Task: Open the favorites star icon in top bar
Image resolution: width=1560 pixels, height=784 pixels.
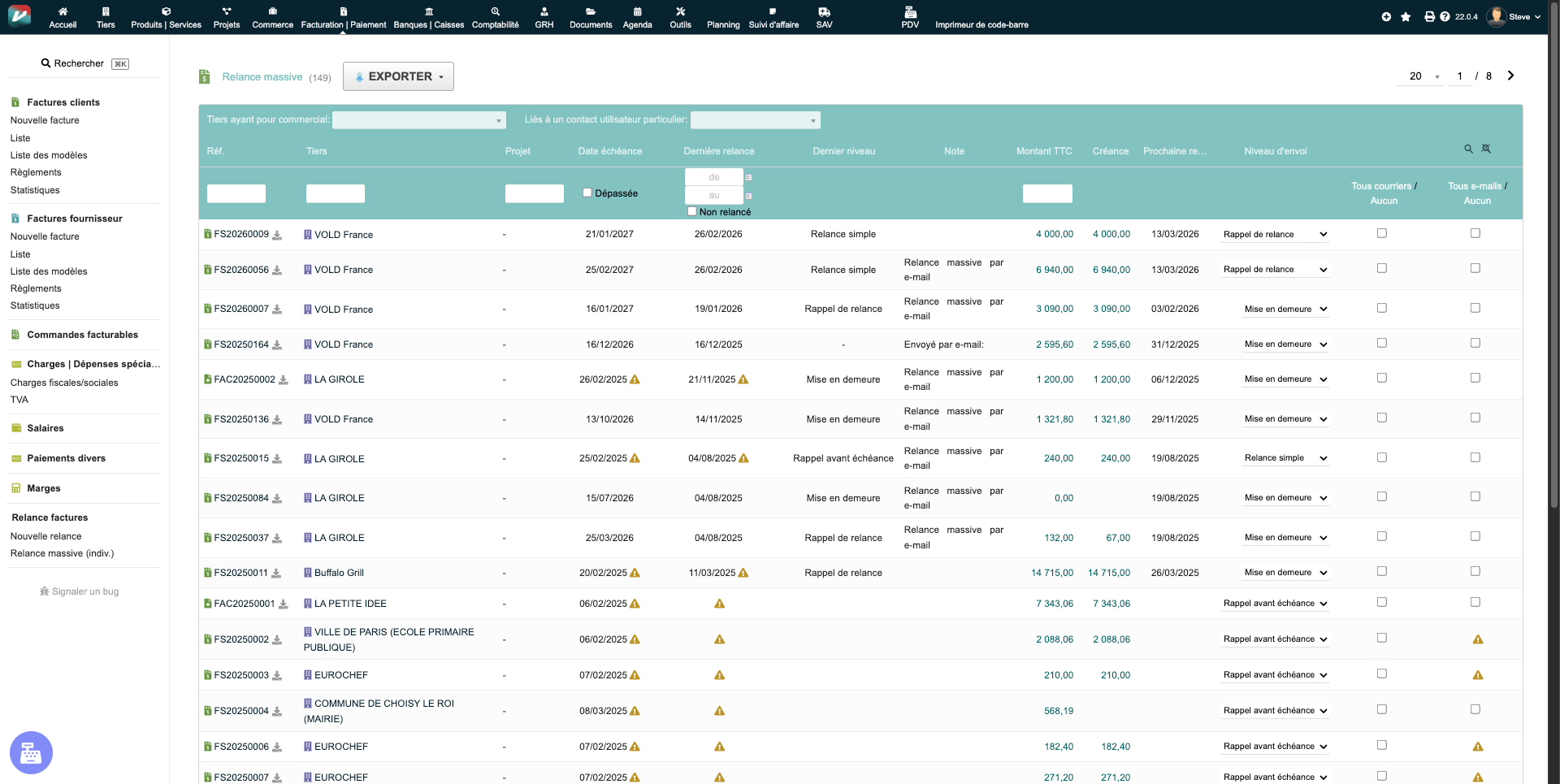Action: point(1406,17)
